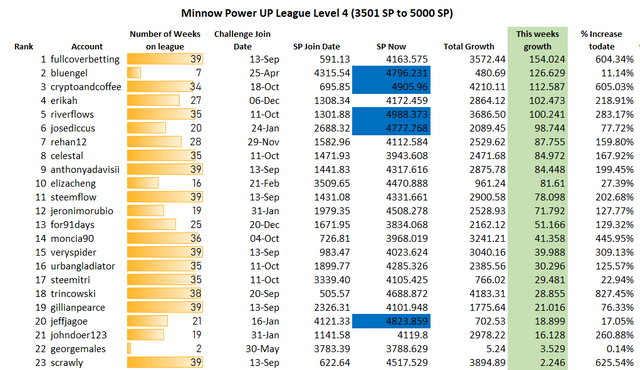Click the blue 4823.859 cell for jeffjagoe
The height and width of the screenshot is (370, 640).
click(391, 321)
